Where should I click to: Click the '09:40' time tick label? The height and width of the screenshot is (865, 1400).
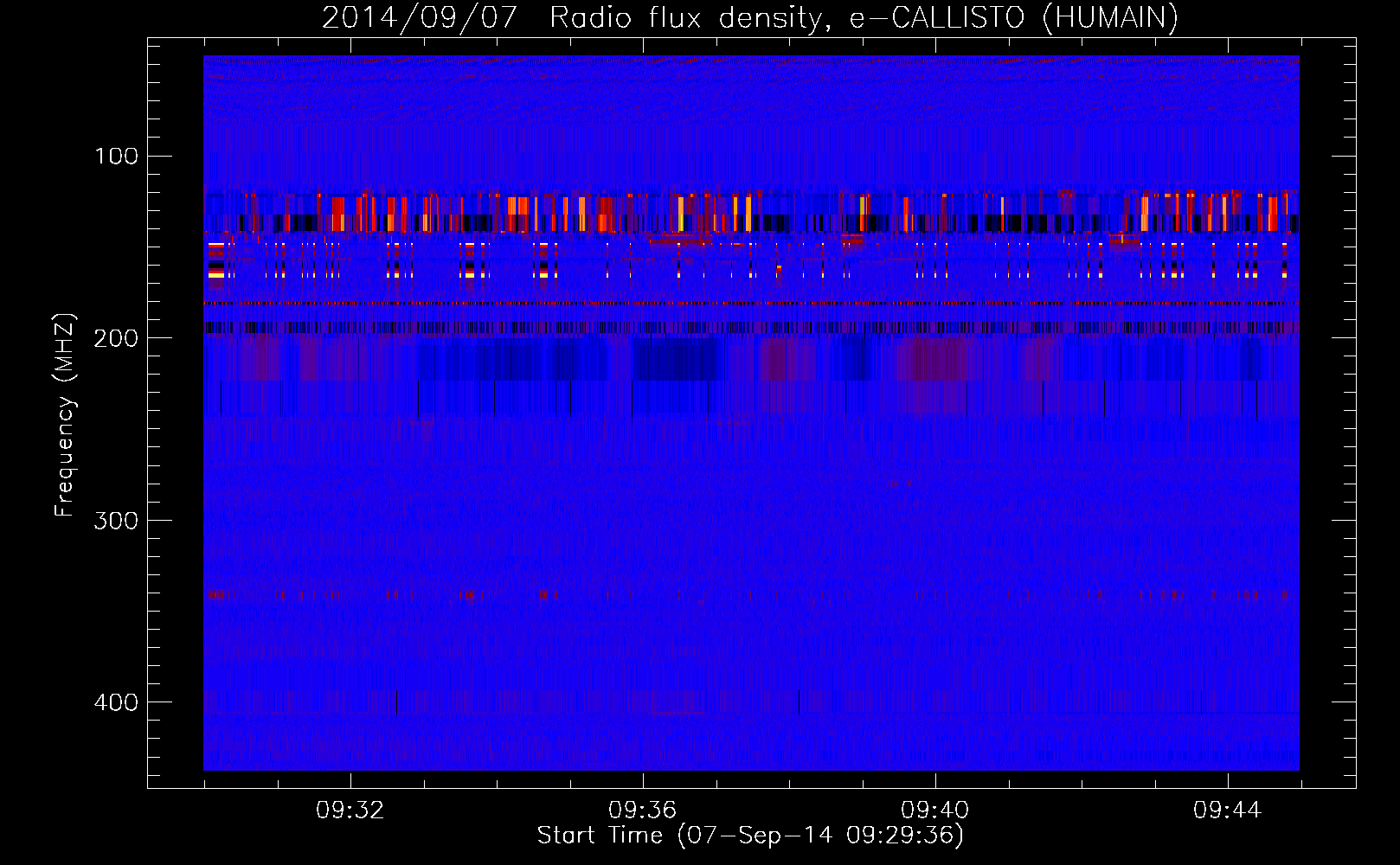click(x=934, y=811)
